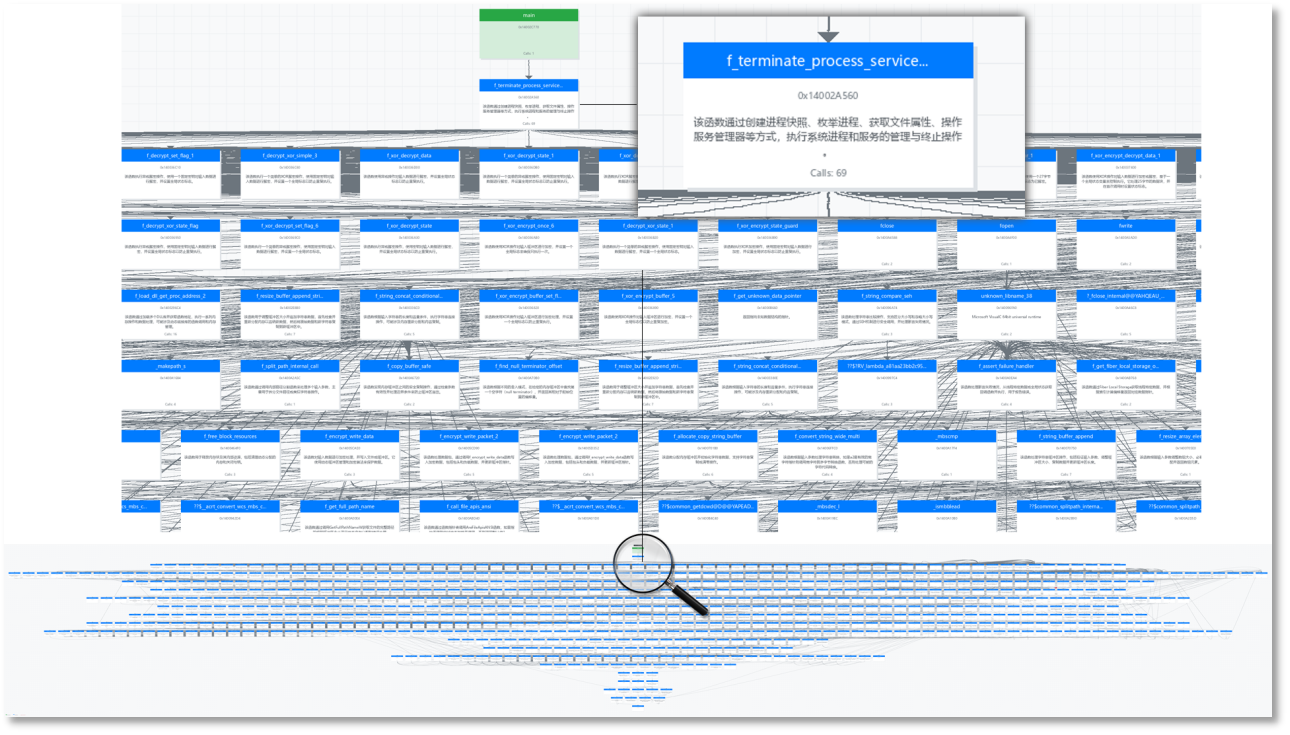Viewport: 1290px width, 735px height.
Task: Click the f_terminate_process_service node below main
Action: click(x=527, y=85)
